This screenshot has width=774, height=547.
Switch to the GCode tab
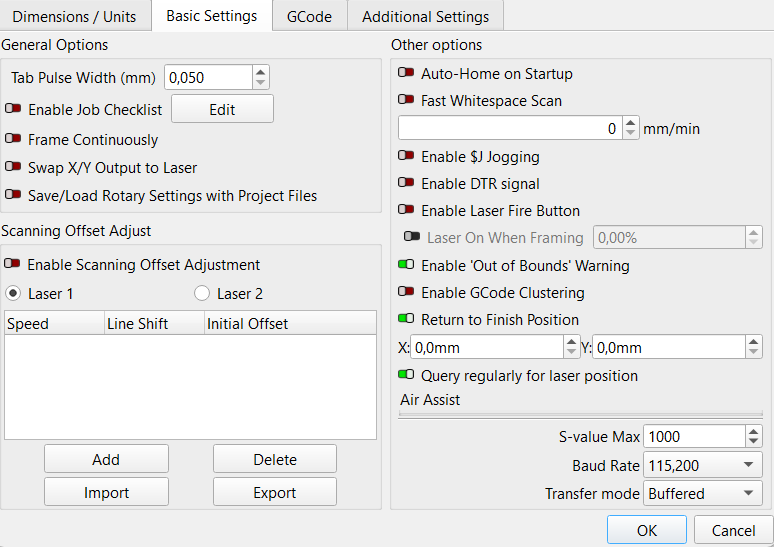point(309,16)
